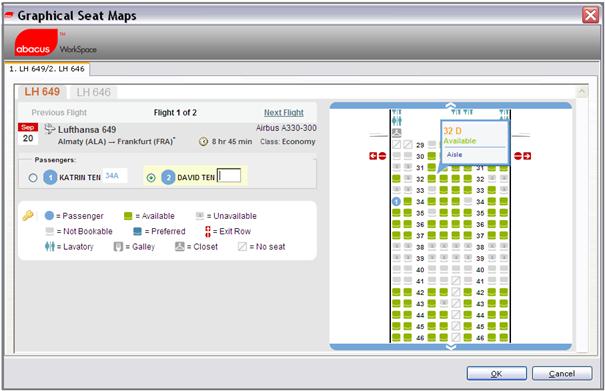The image size is (605, 391).
Task: Click the flight duration clock icon
Action: pos(203,142)
